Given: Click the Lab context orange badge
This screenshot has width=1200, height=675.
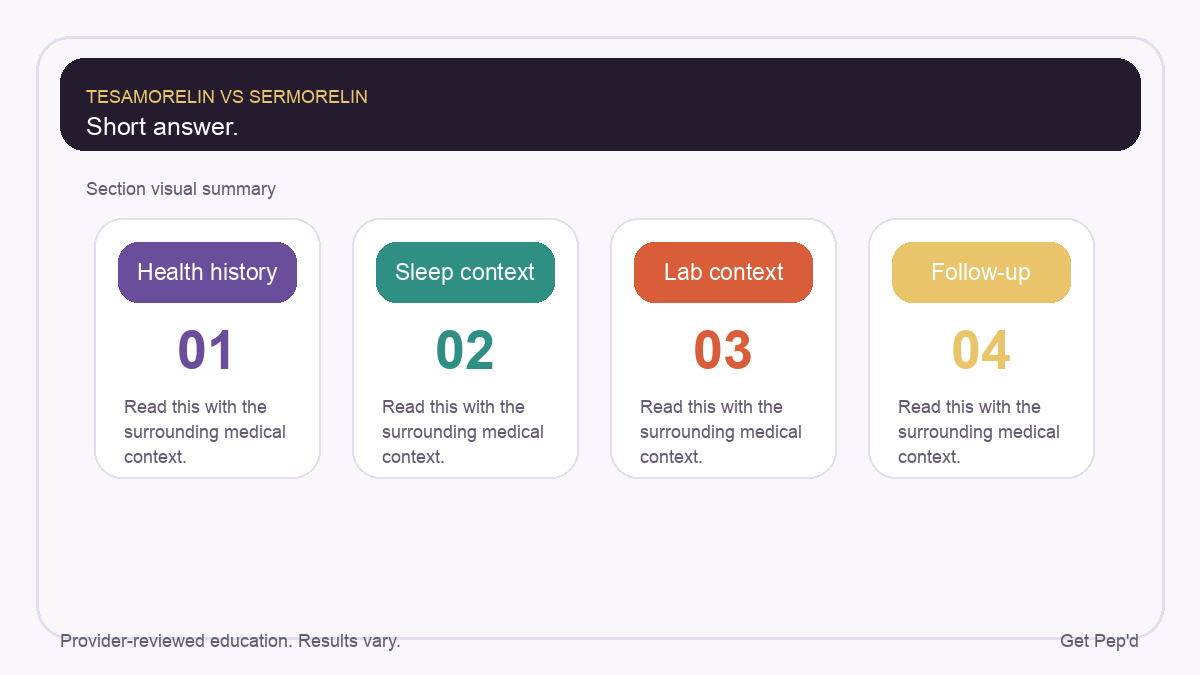Looking at the screenshot, I should 723,272.
